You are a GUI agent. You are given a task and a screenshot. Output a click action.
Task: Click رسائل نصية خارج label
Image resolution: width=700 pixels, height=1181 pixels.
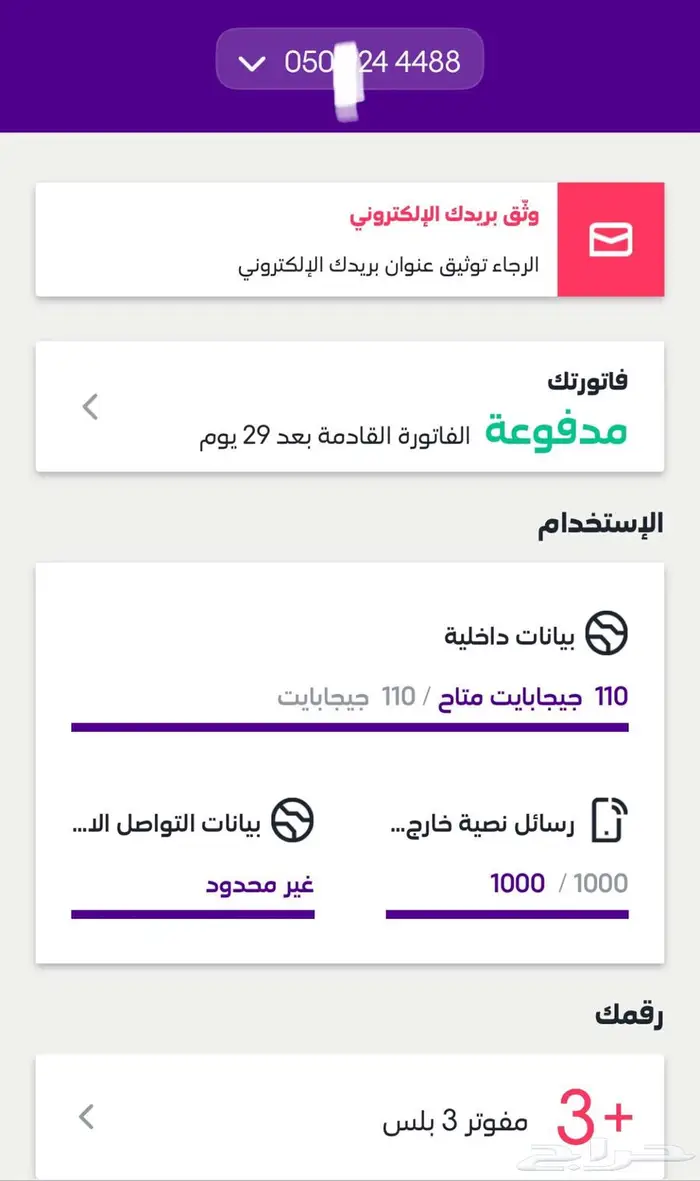(481, 826)
